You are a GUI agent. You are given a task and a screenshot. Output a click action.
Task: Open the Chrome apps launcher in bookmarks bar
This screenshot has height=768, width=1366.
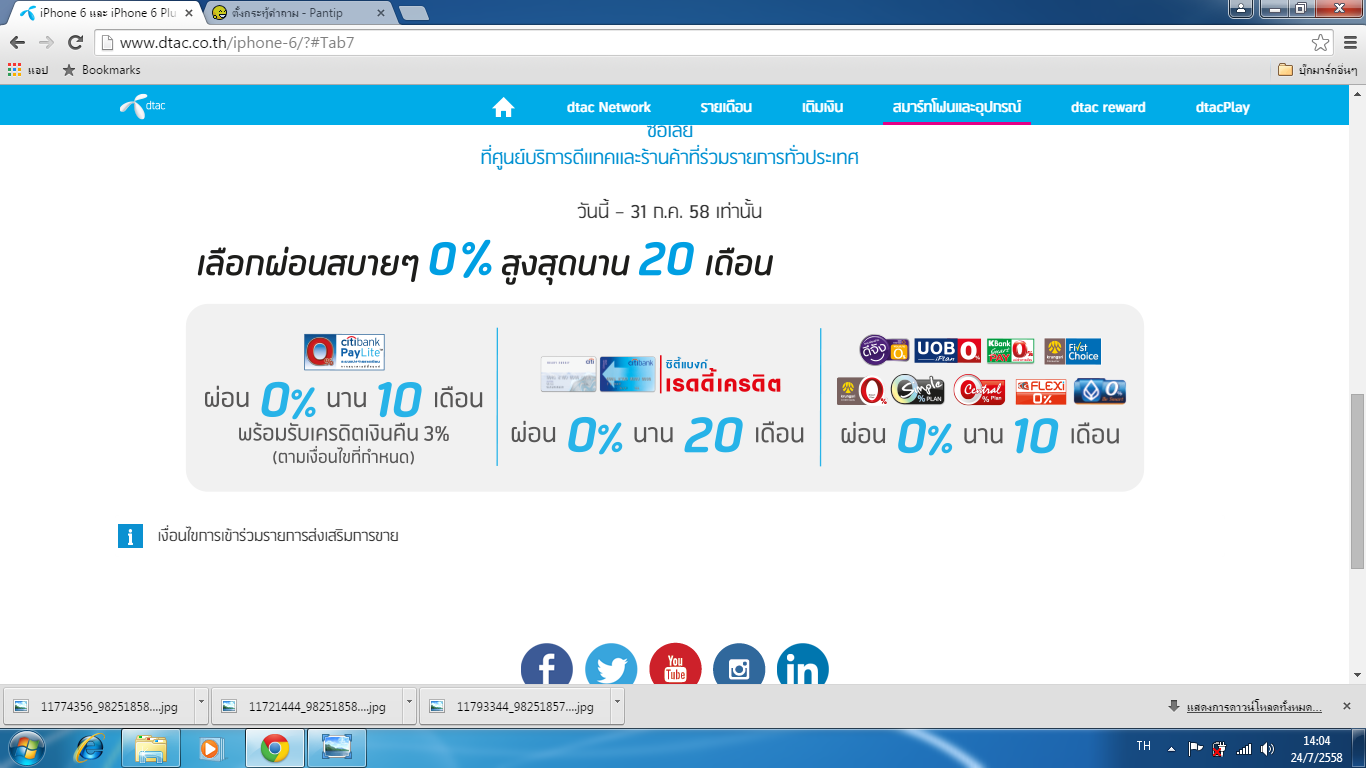tap(28, 70)
